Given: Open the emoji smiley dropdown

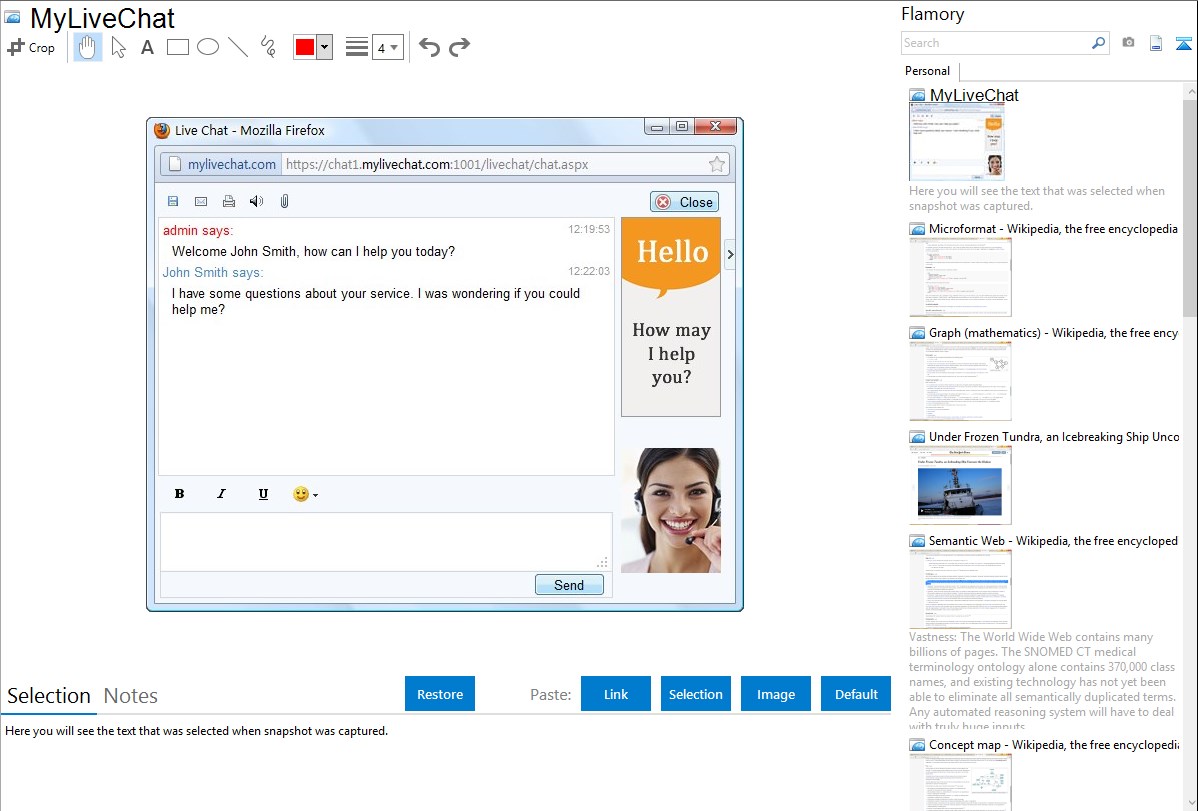Looking at the screenshot, I should tap(305, 494).
